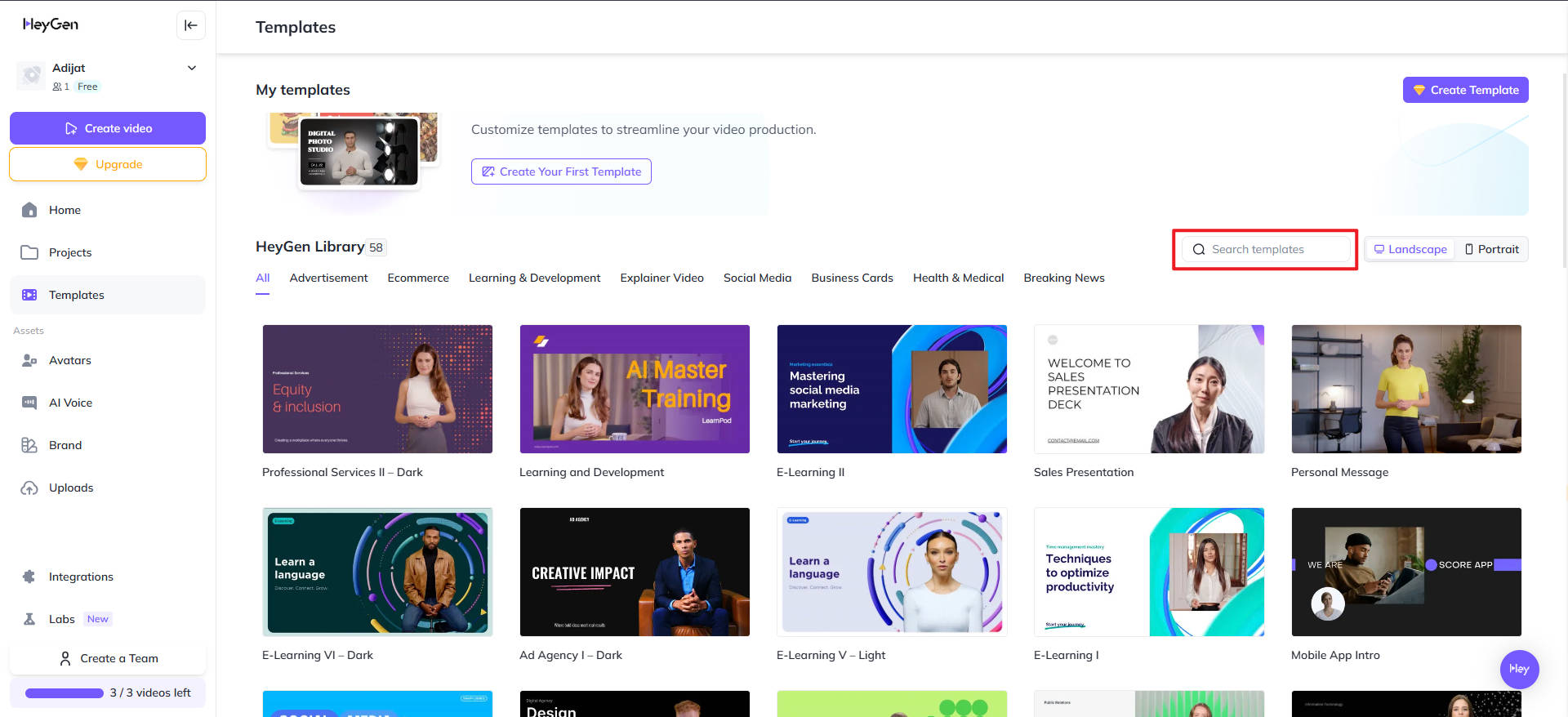
Task: Click the Free plan badge
Action: 87,87
